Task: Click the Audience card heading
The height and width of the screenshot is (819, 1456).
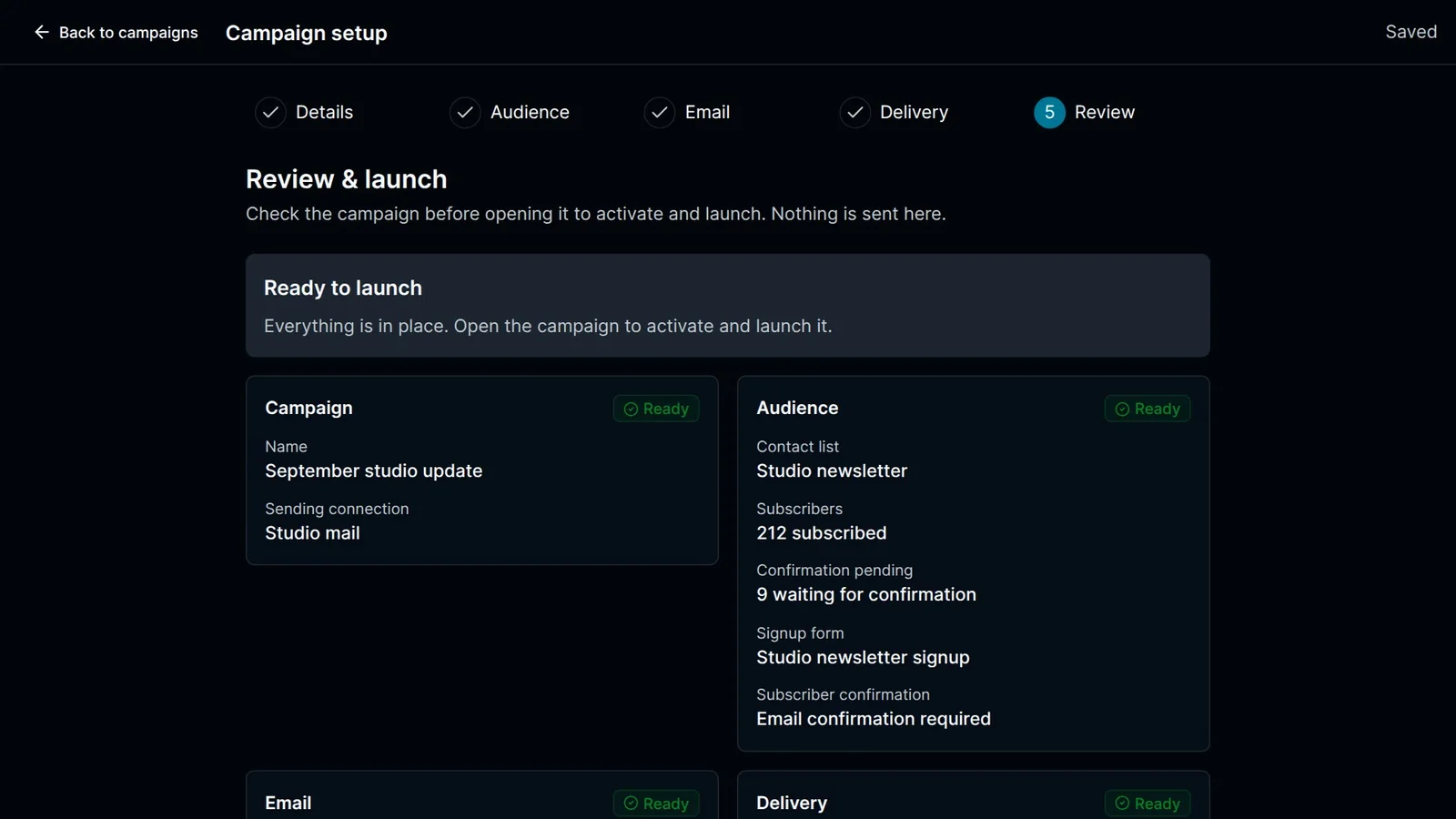Action: (x=797, y=408)
